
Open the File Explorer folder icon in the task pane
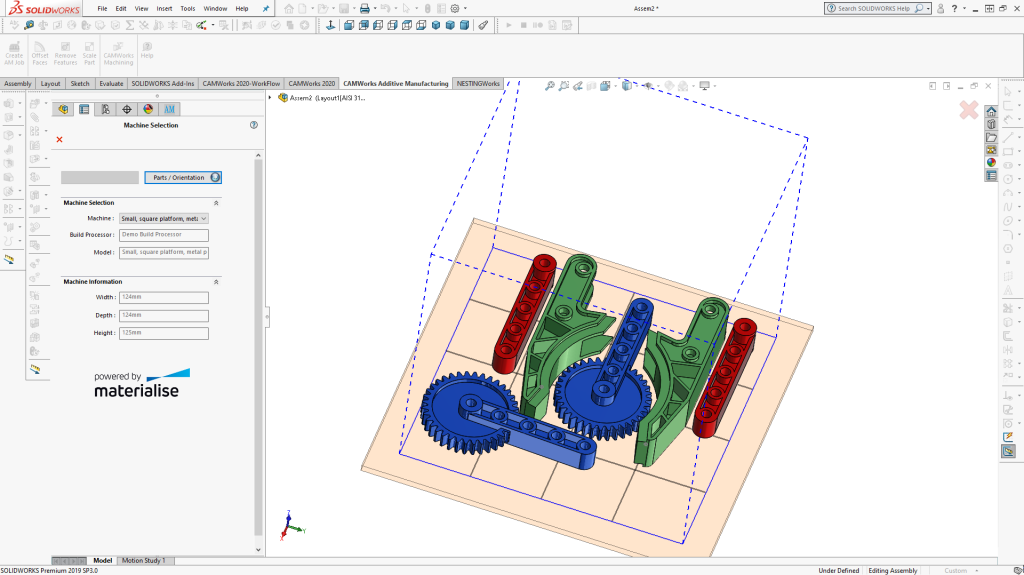tap(991, 137)
